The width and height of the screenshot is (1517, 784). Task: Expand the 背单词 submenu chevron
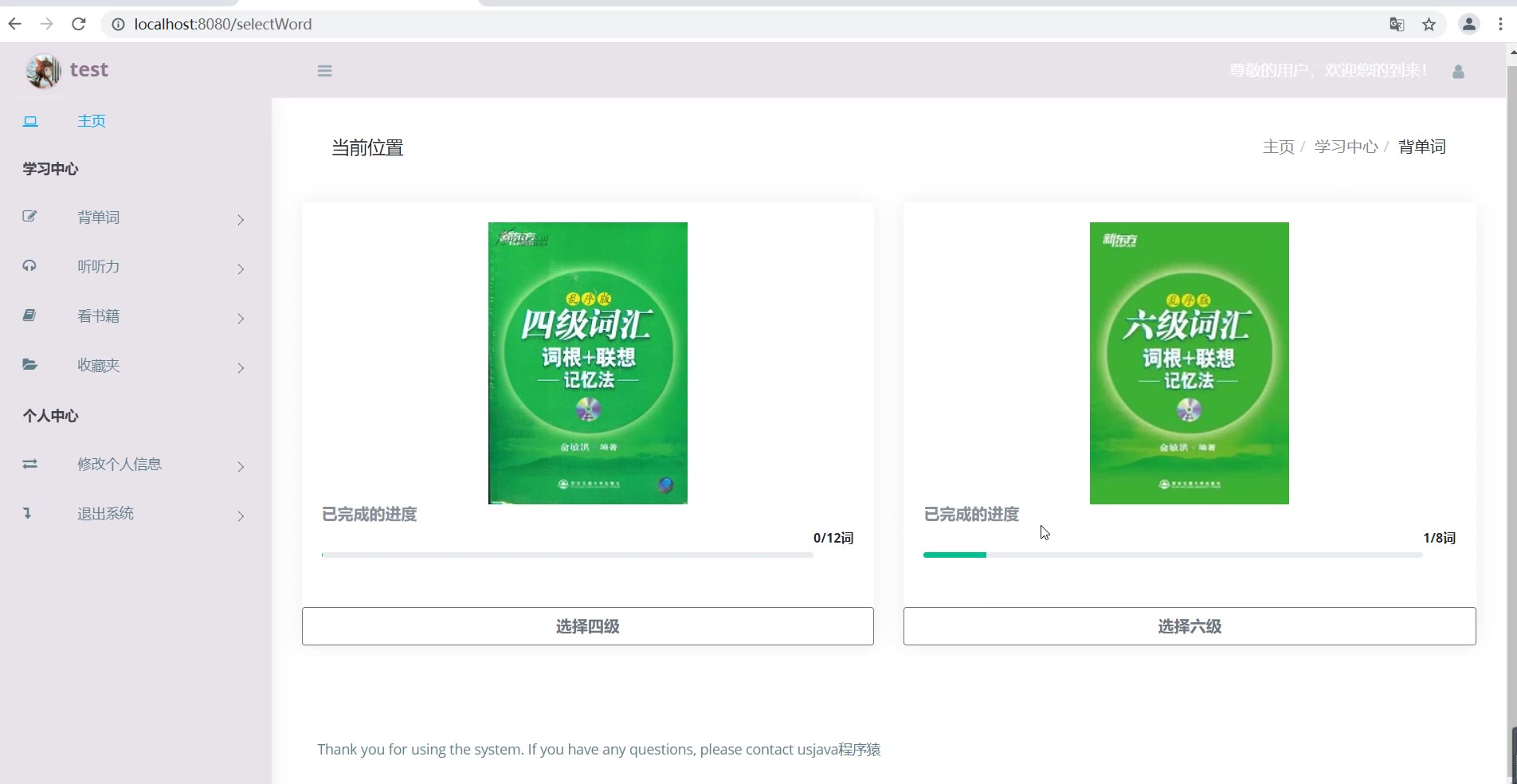pyautogui.click(x=241, y=220)
